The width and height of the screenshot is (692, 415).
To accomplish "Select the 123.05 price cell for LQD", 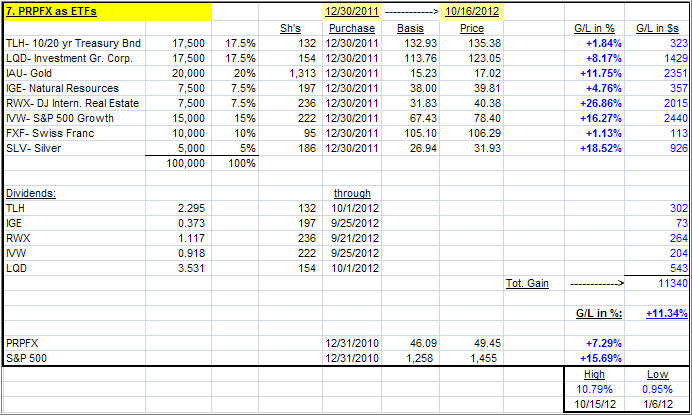I will pos(485,58).
